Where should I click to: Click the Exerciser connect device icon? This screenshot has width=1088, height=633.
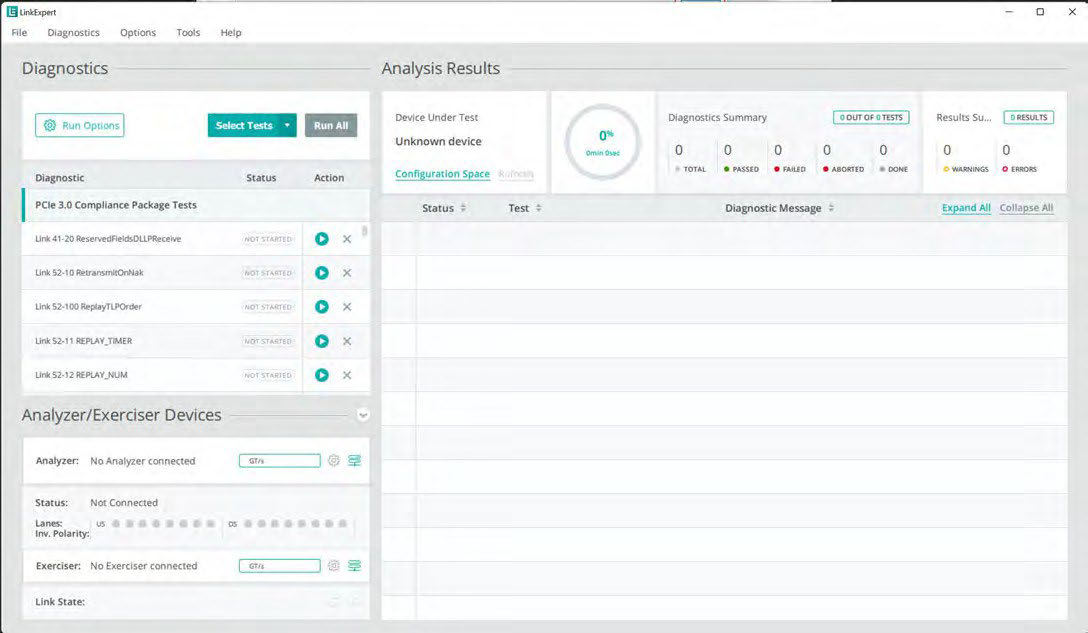click(354, 566)
